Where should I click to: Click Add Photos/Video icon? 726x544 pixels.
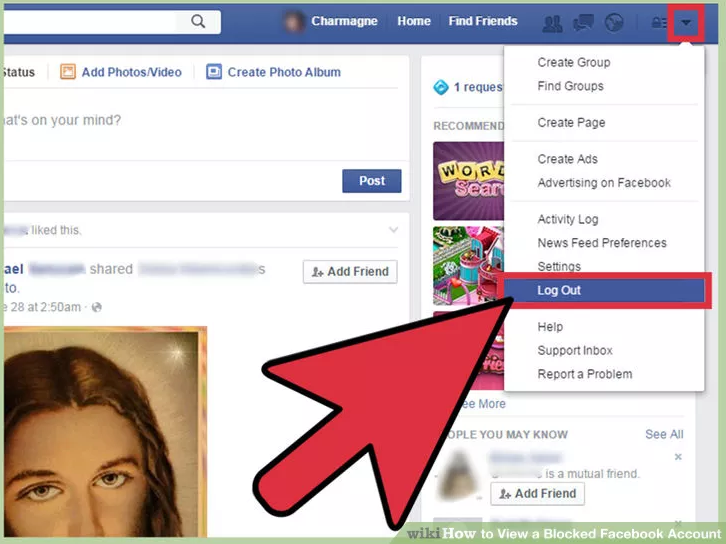click(68, 72)
